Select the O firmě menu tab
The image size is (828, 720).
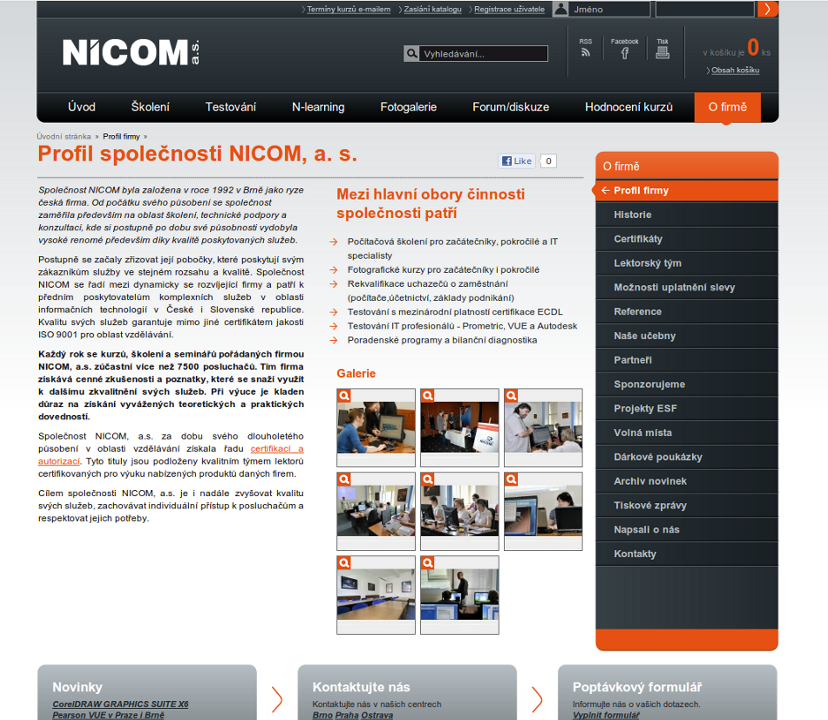click(728, 107)
